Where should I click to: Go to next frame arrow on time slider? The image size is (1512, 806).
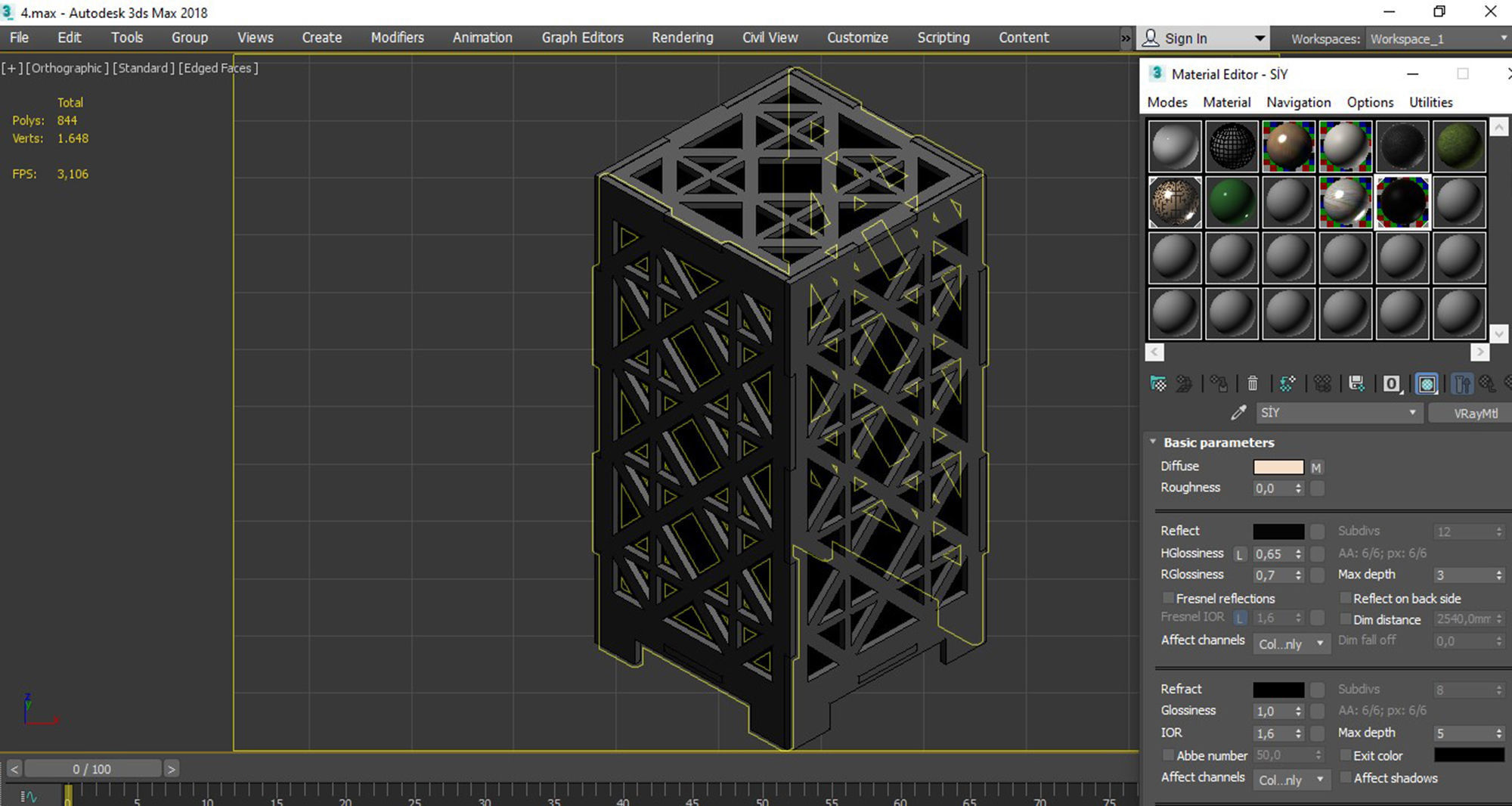pos(172,769)
